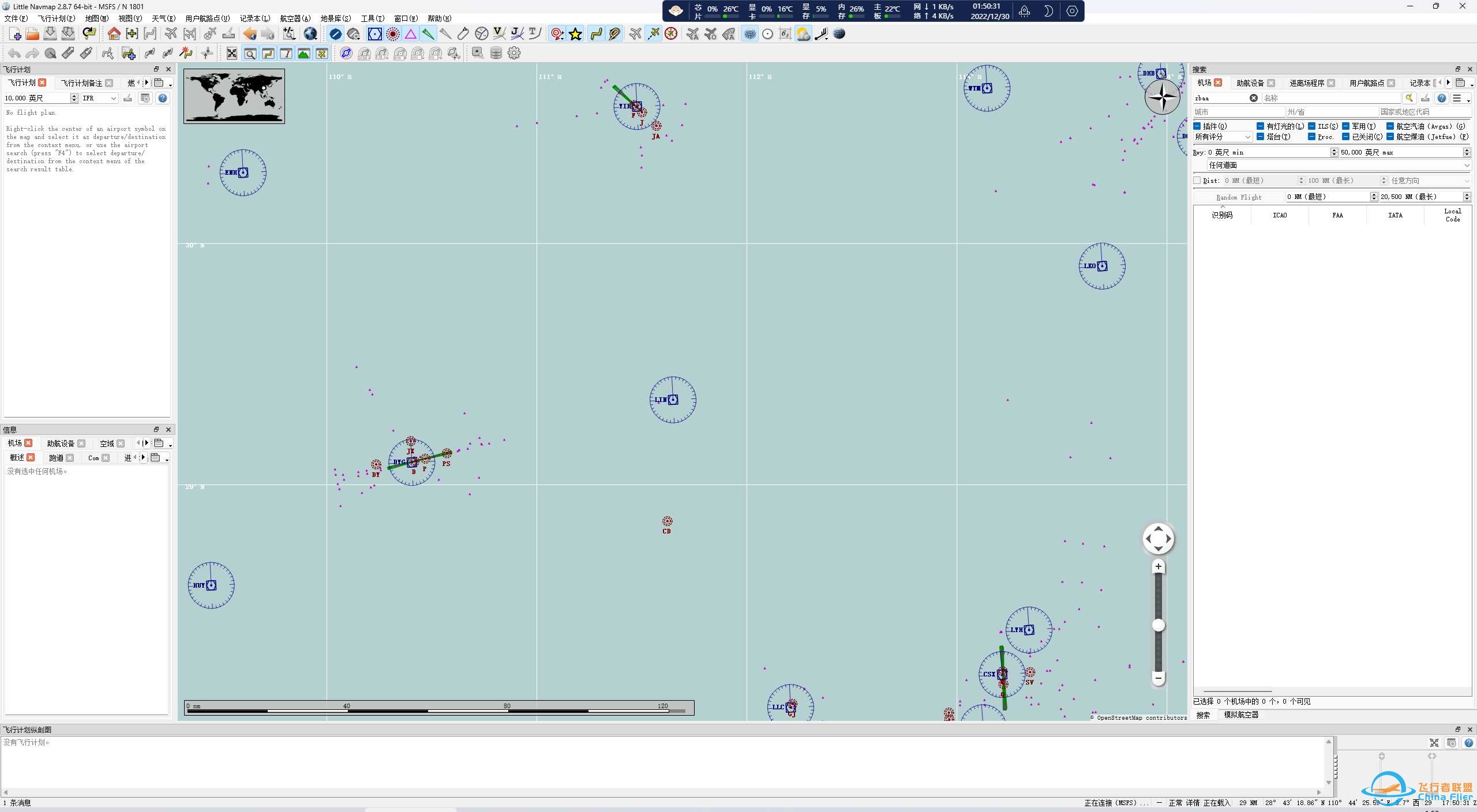Toggle the 有灯光的(L) checkbox
The image size is (1477, 812).
[x=1261, y=126]
